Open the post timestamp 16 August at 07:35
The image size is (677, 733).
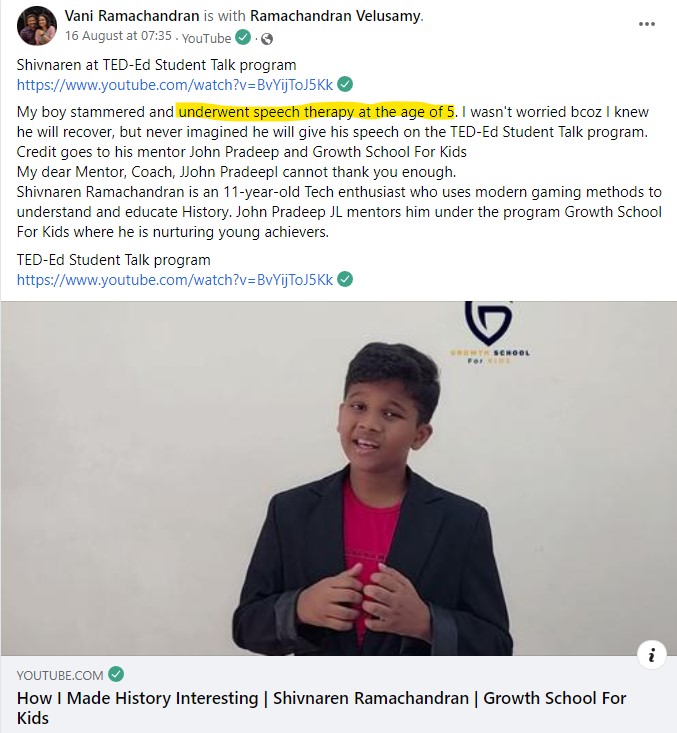coord(118,36)
